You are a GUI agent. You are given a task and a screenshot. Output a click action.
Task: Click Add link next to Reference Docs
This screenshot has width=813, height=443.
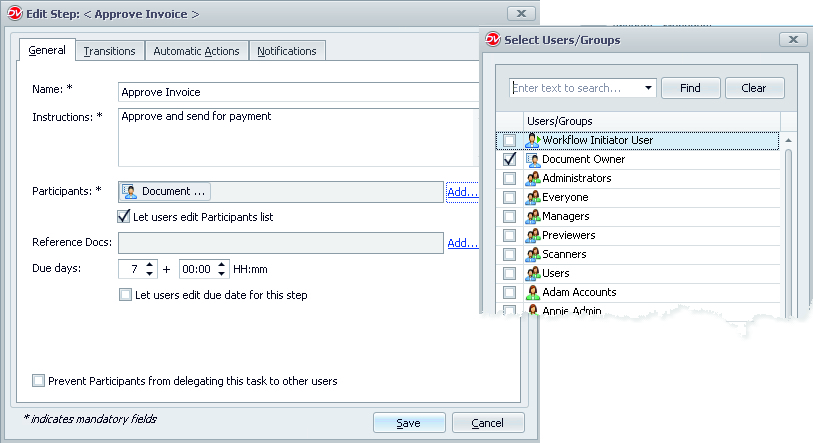[x=462, y=243]
